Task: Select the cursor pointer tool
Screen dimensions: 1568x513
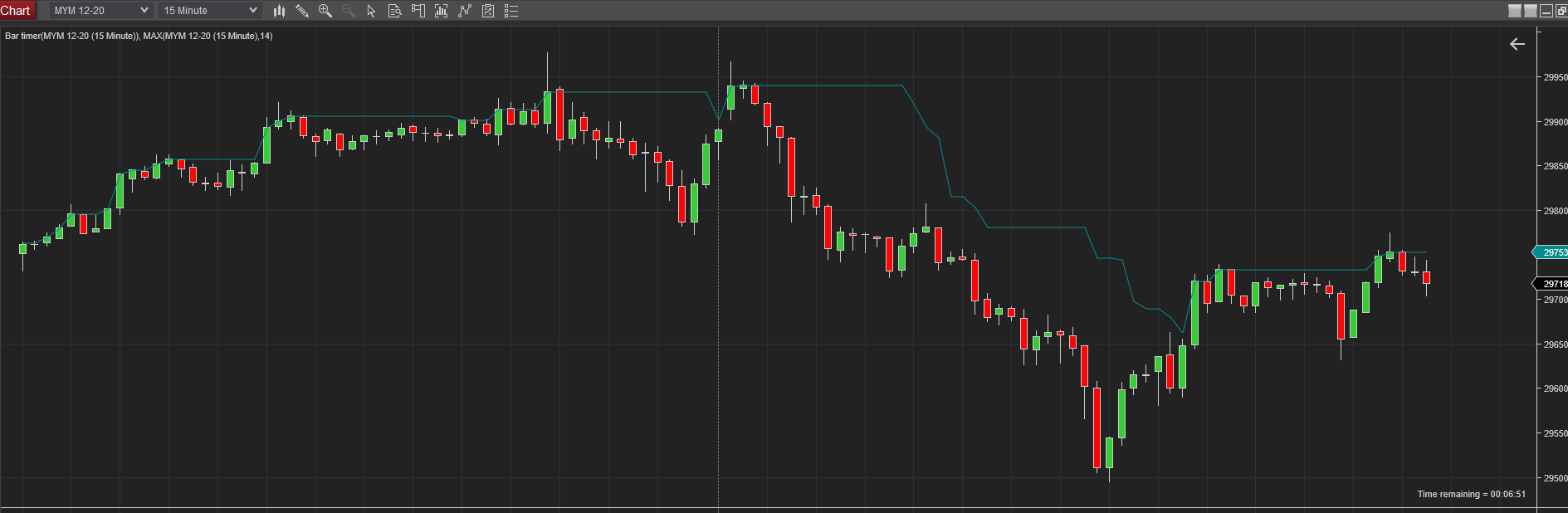Action: click(x=371, y=11)
